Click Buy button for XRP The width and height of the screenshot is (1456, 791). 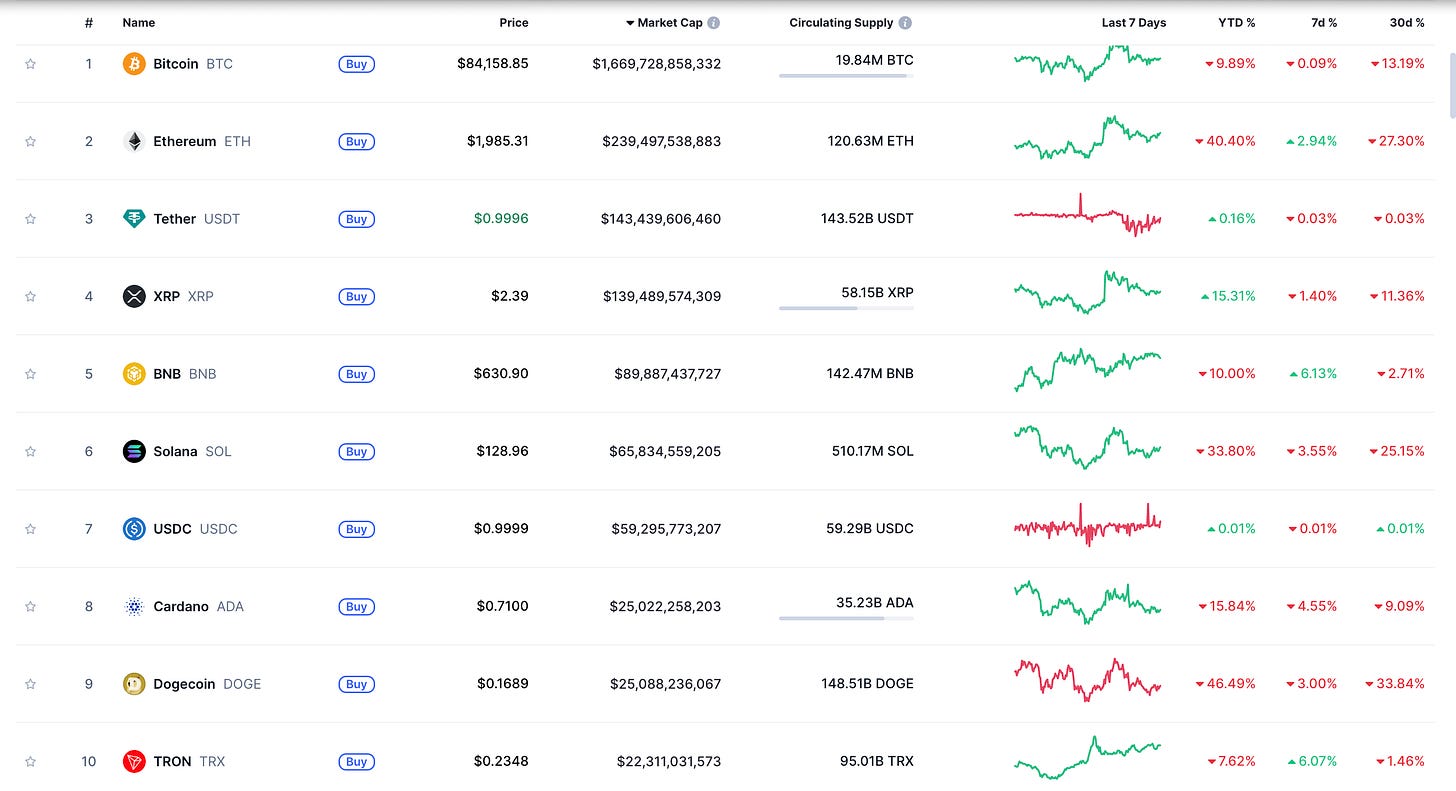coord(357,296)
